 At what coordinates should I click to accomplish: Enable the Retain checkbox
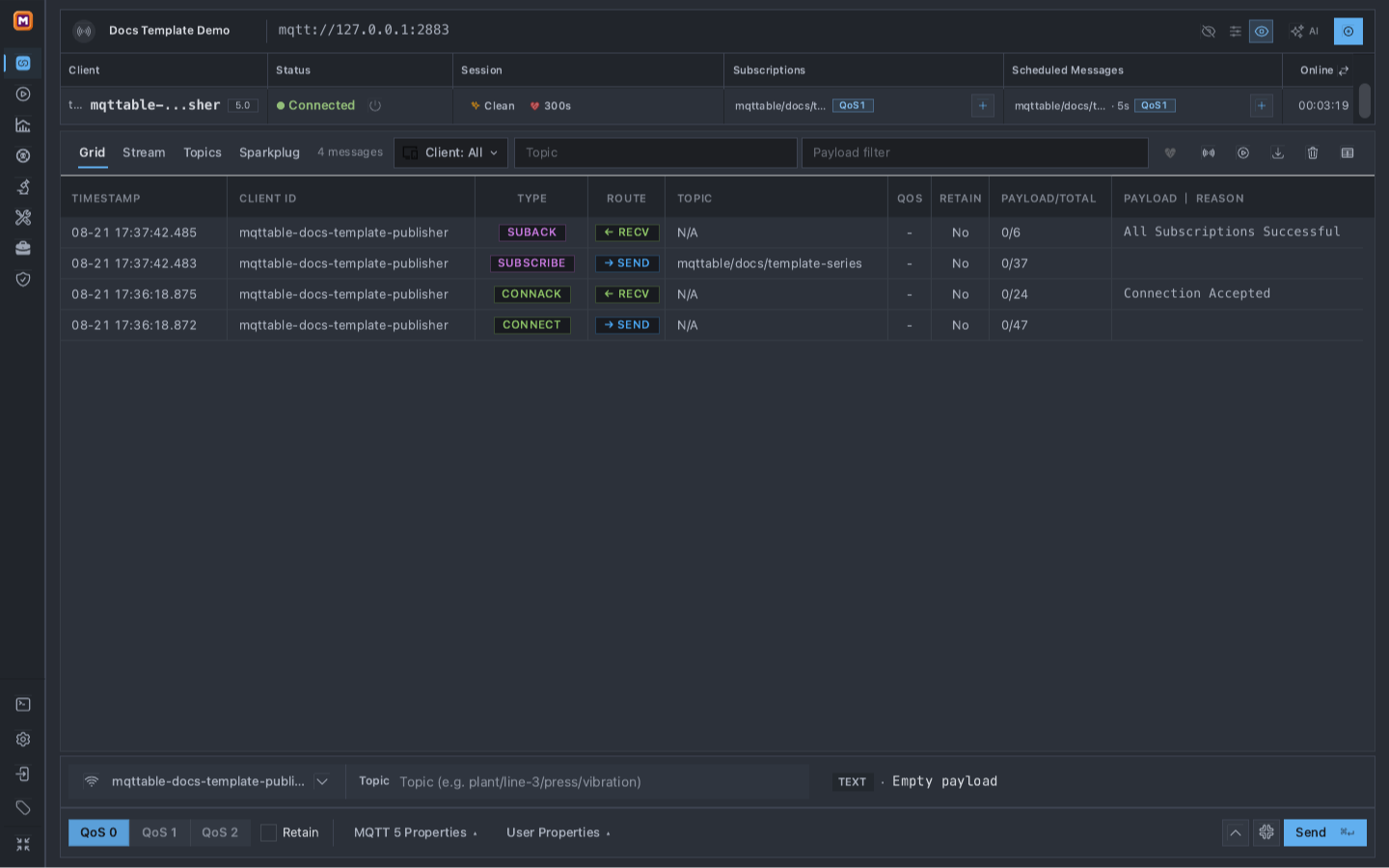click(269, 832)
